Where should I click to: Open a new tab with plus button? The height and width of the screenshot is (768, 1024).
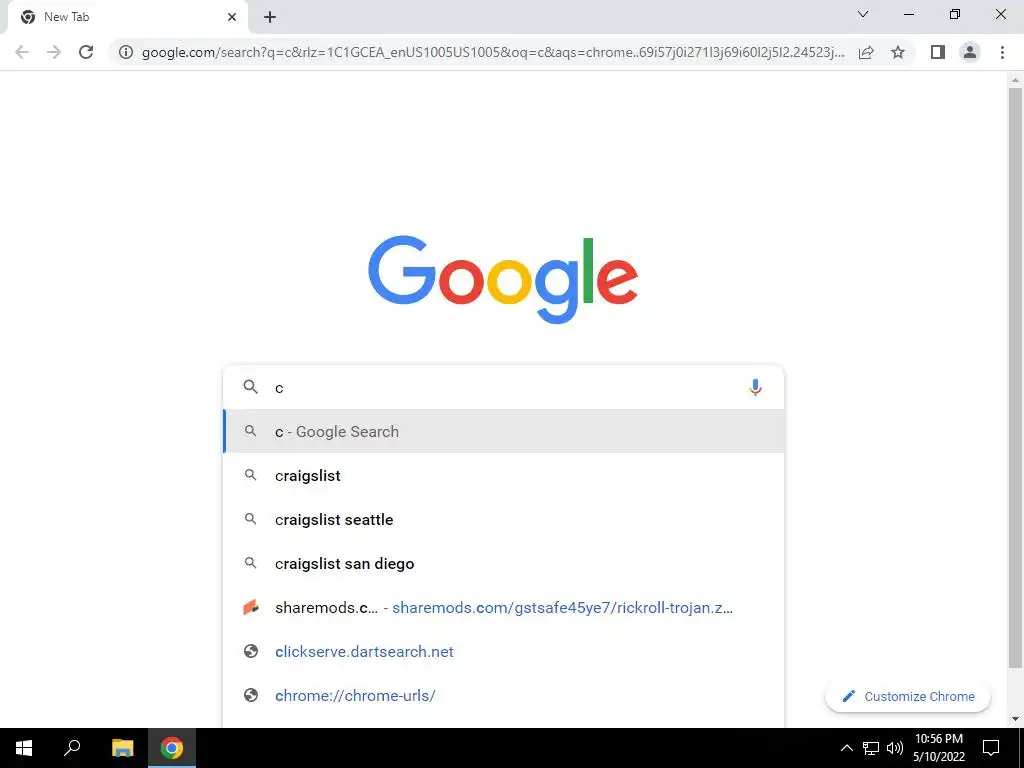270,17
